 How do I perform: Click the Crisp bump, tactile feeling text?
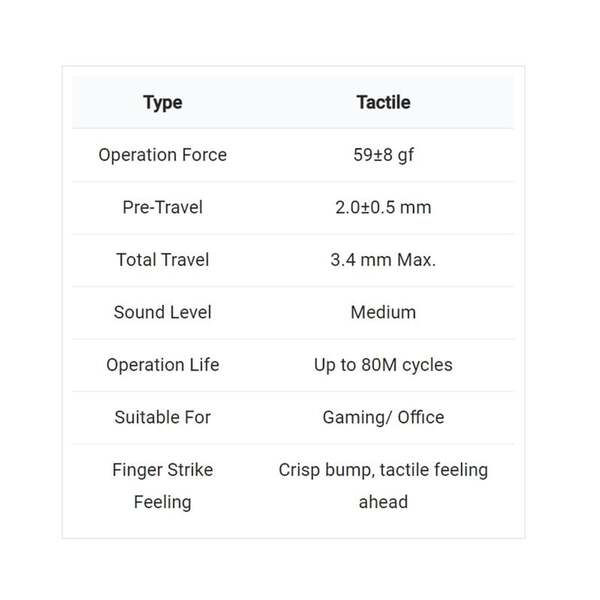[383, 470]
